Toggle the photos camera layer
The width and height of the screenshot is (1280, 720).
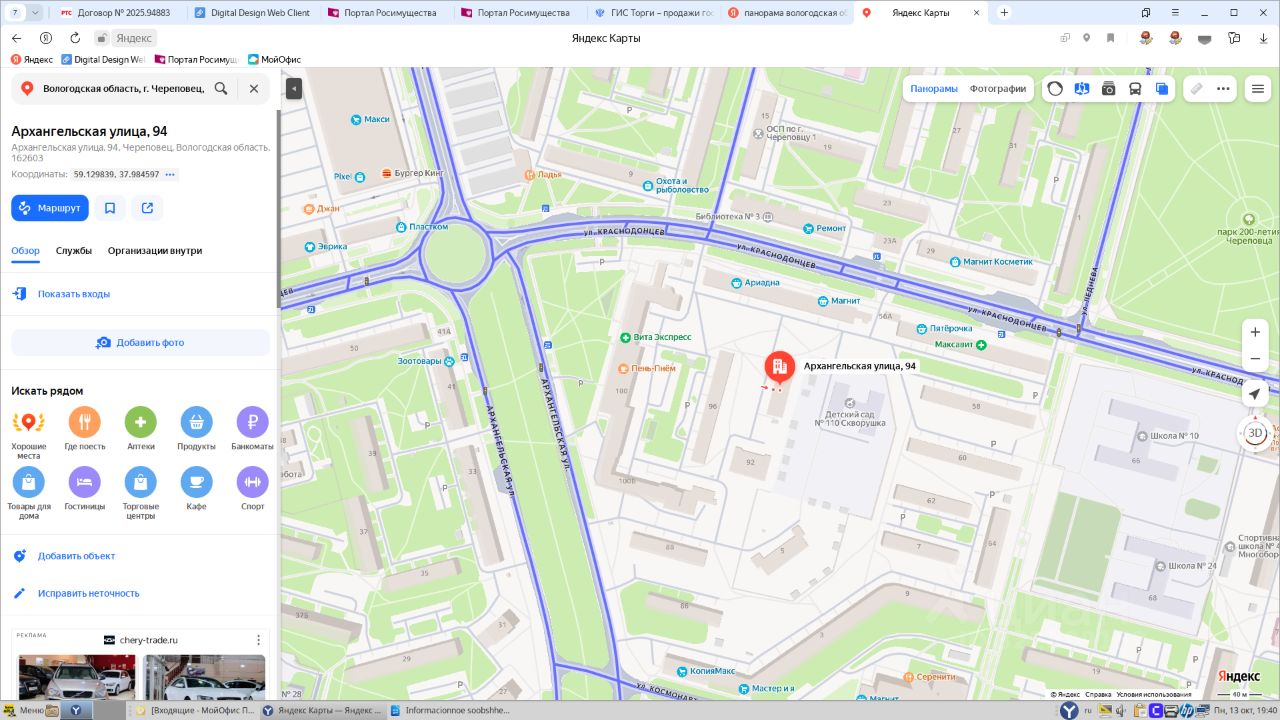pos(1109,88)
